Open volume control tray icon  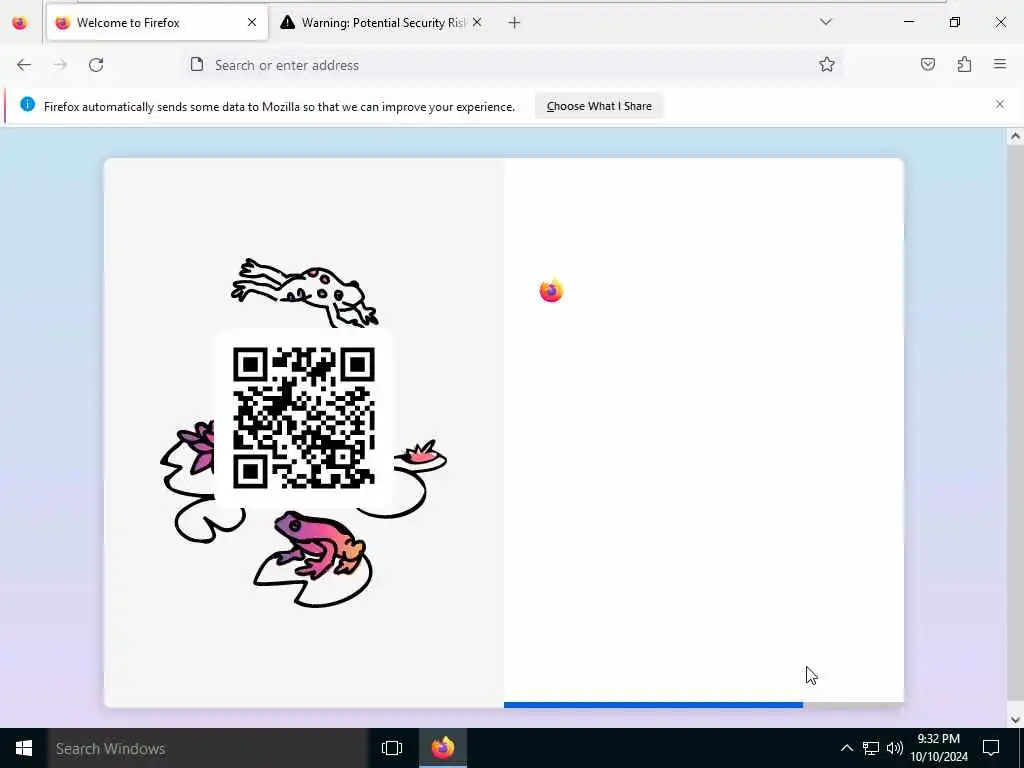click(x=895, y=748)
